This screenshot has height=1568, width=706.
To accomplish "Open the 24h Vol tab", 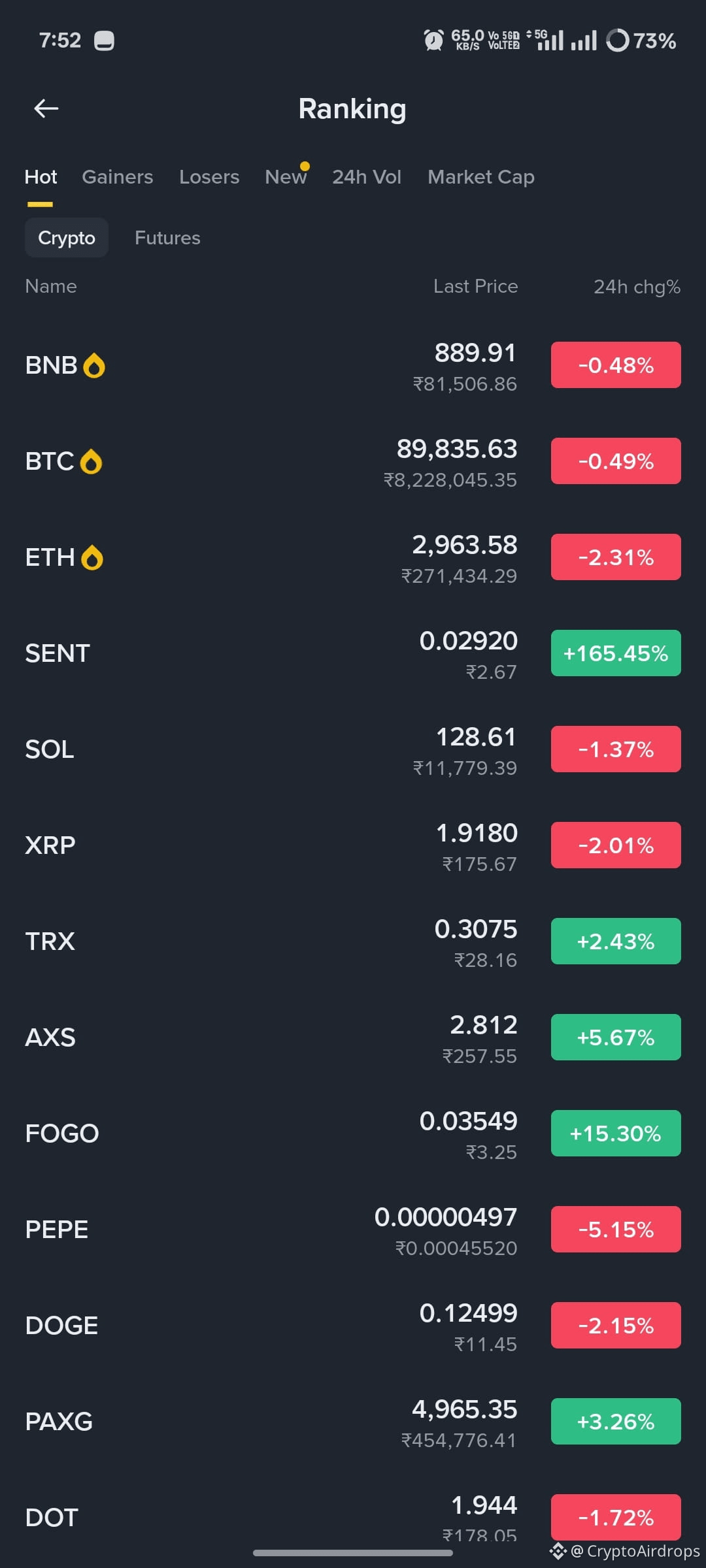I will [x=367, y=177].
